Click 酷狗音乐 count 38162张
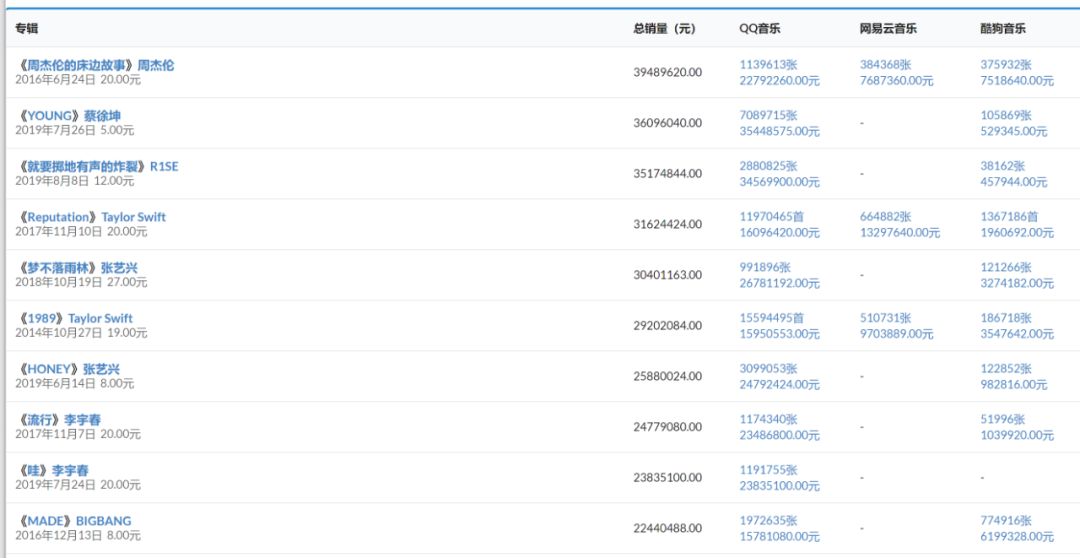The width and height of the screenshot is (1080, 558). click(1003, 166)
